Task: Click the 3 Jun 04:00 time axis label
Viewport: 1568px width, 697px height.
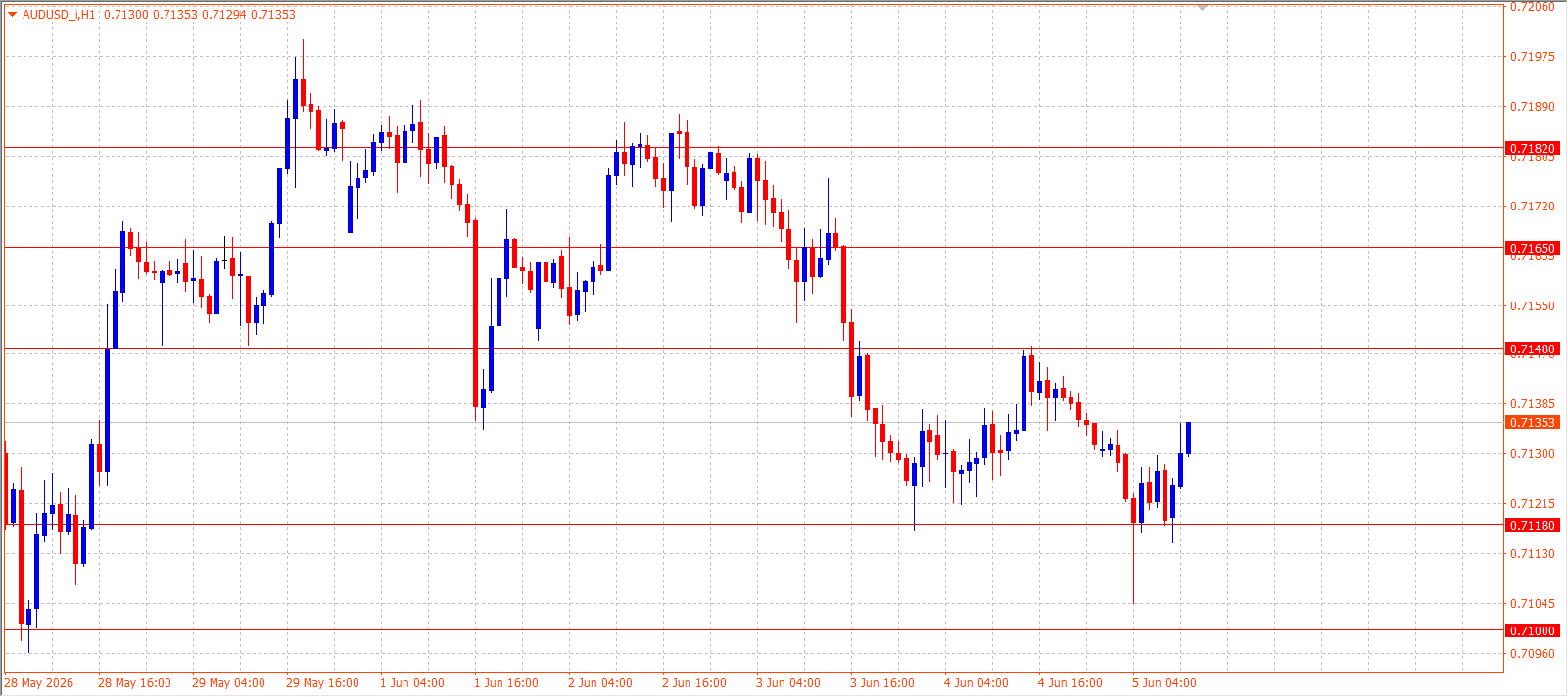Action: (788, 683)
